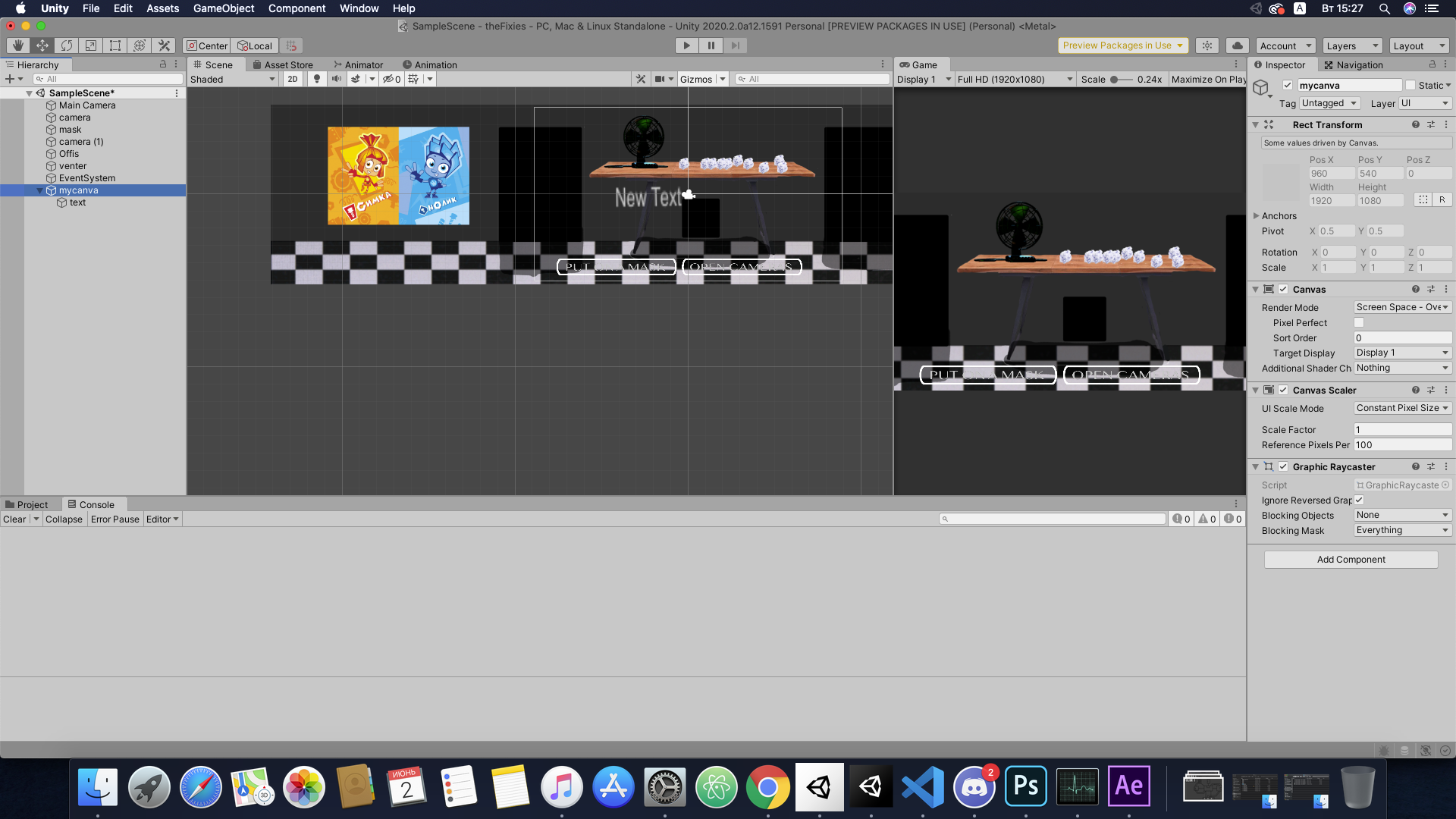The height and width of the screenshot is (819, 1456).
Task: Collapse mycanva in the Hierarchy
Action: pyautogui.click(x=40, y=190)
